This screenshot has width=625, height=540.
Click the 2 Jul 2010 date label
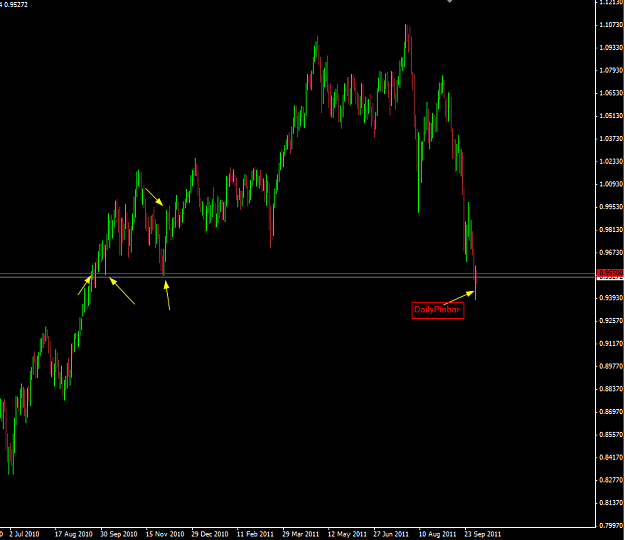click(x=24, y=534)
